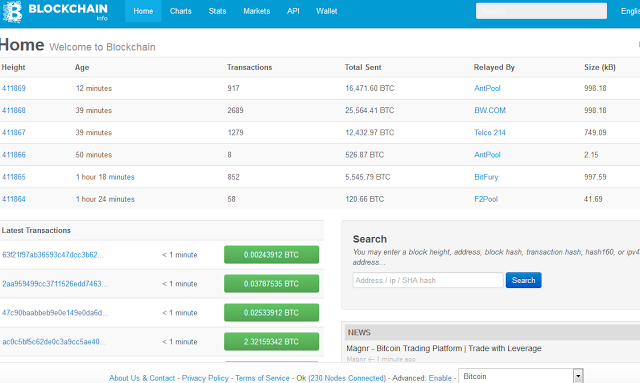This screenshot has width=640, height=383.
Task: Open the Home nav tab
Action: 143,11
